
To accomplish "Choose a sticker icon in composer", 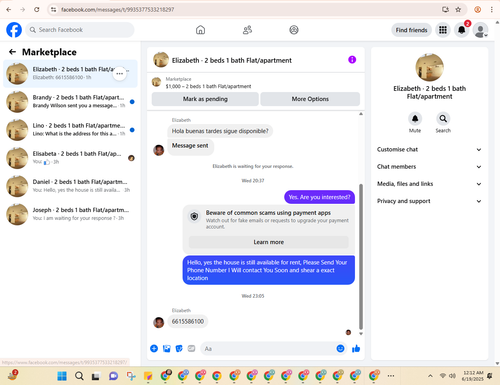I will [179, 349].
